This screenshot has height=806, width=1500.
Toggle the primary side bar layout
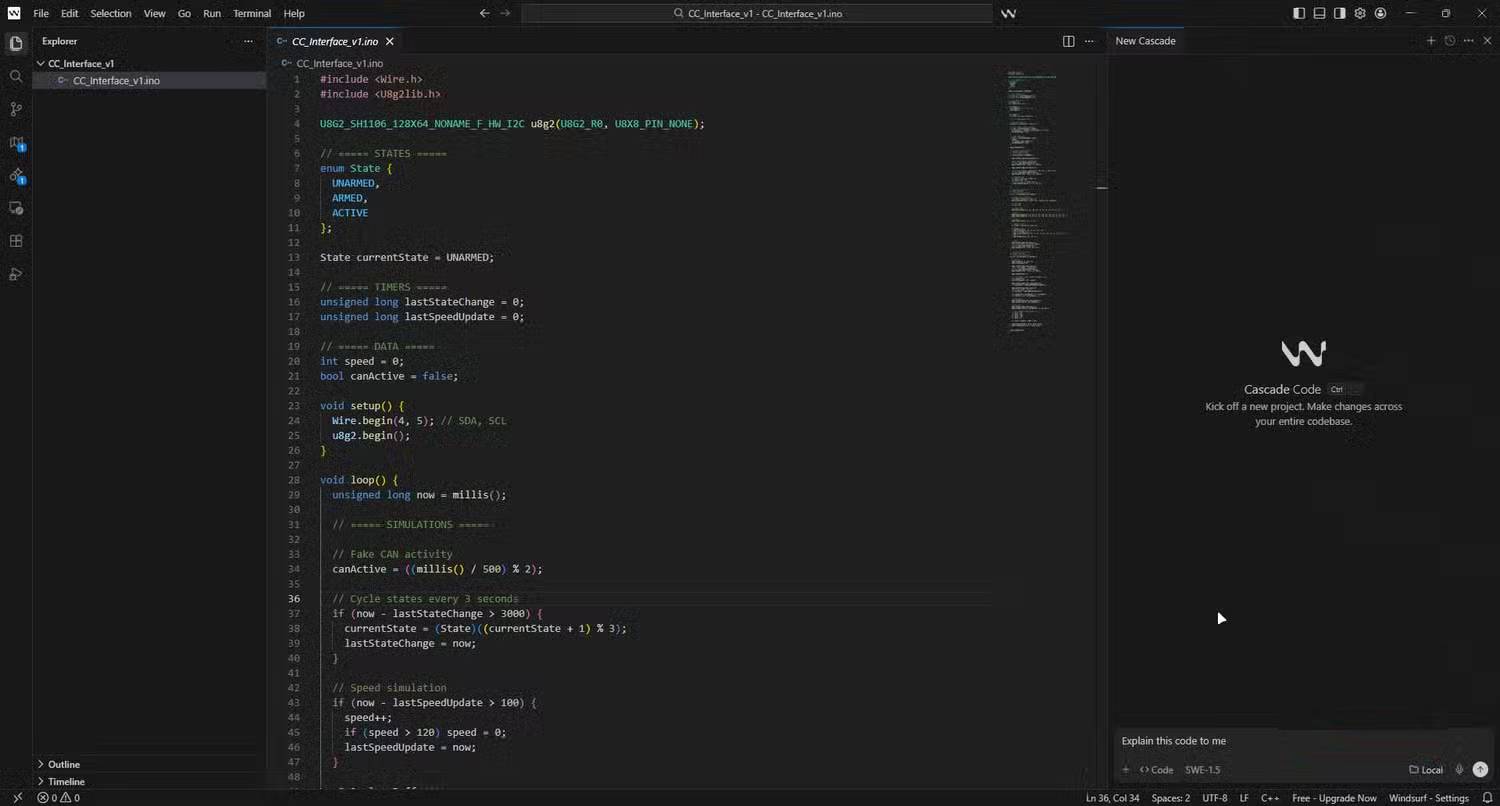click(x=1298, y=13)
